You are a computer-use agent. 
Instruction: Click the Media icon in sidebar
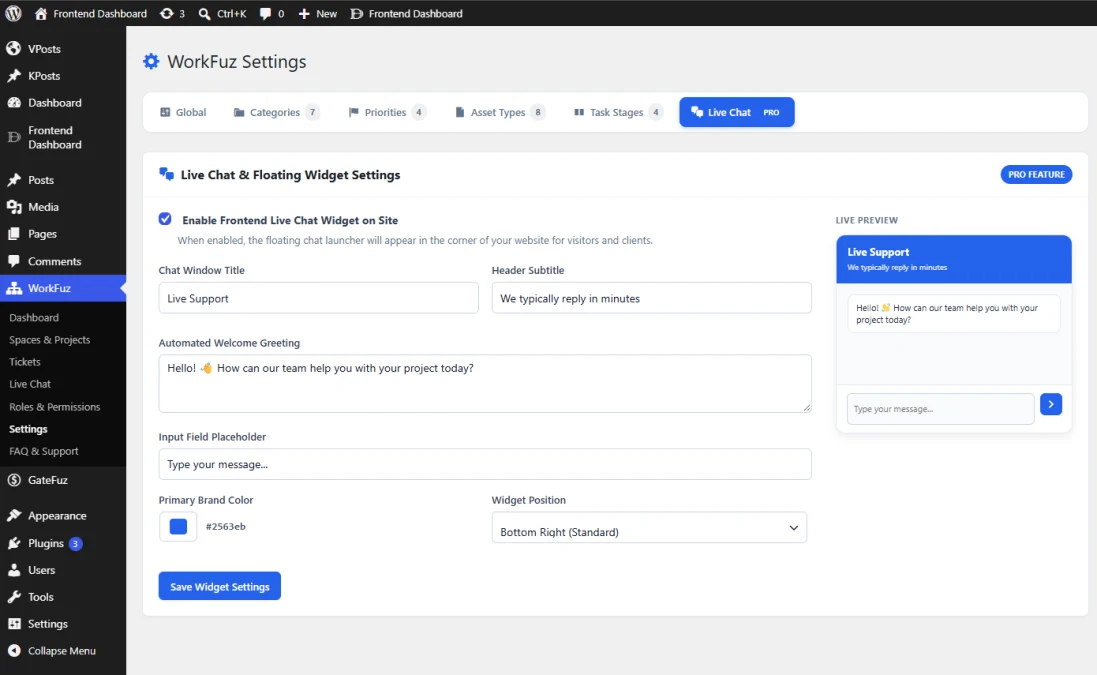pyautogui.click(x=13, y=207)
